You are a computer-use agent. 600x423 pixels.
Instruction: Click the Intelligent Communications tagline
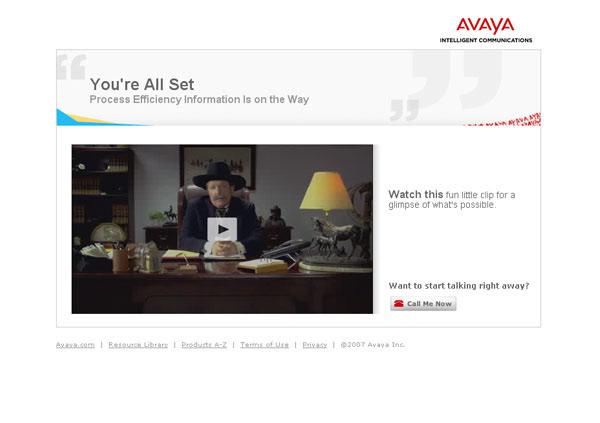(486, 40)
